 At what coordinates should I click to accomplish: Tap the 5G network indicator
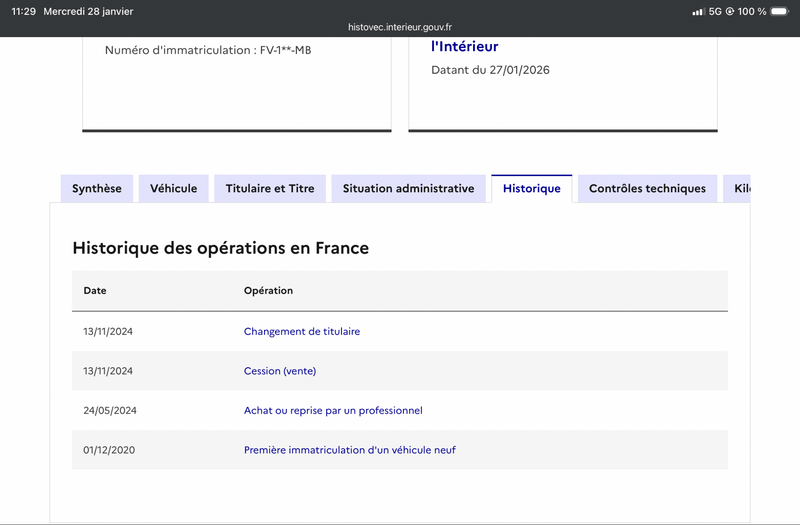pyautogui.click(x=715, y=12)
